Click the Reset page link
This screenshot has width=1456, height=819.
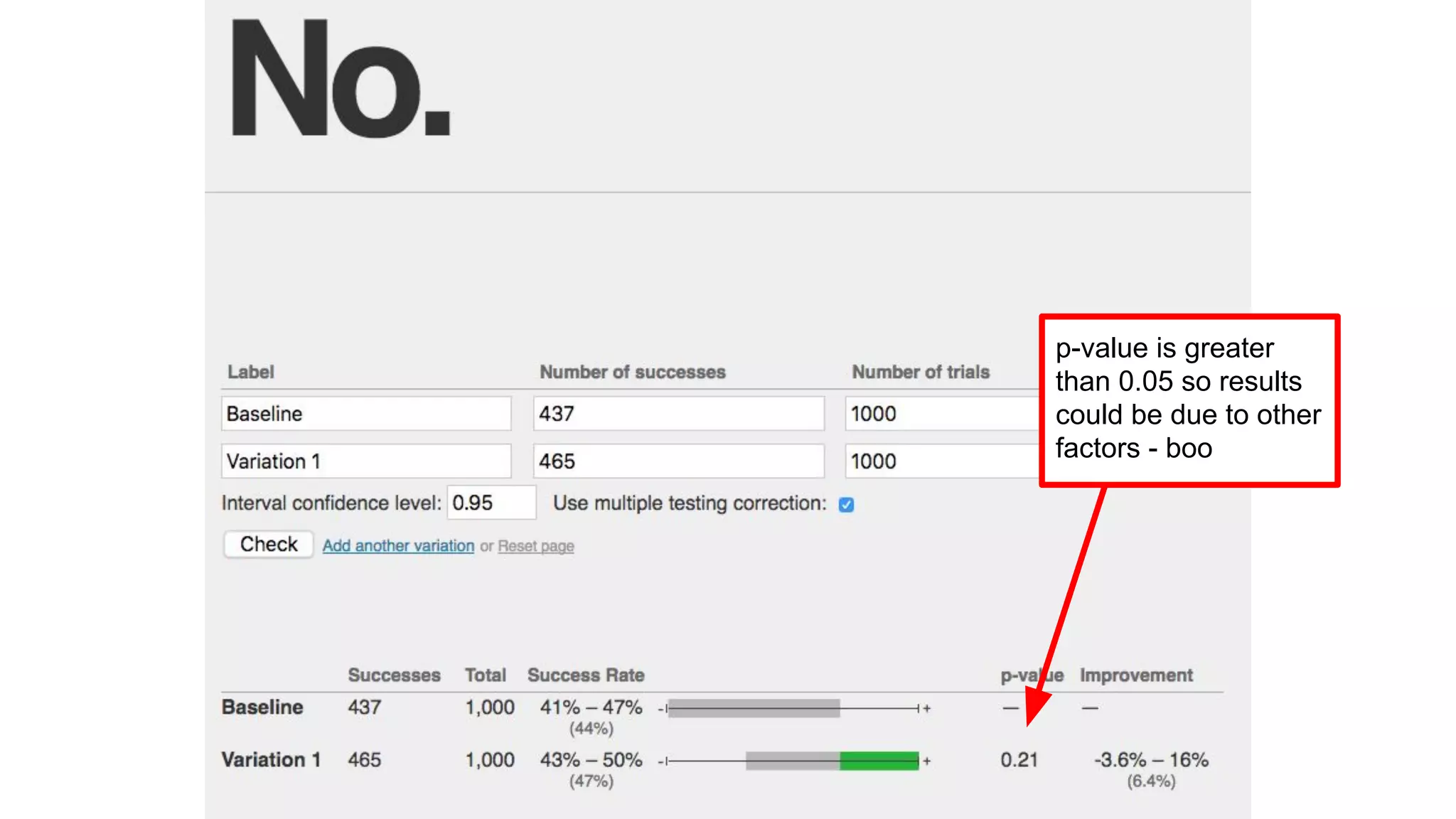[x=536, y=546]
